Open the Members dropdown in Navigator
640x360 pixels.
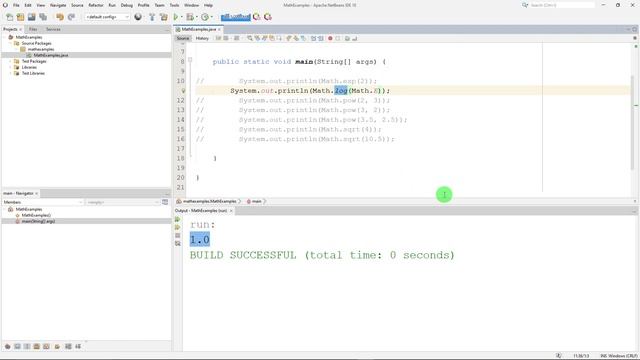(x=42, y=202)
